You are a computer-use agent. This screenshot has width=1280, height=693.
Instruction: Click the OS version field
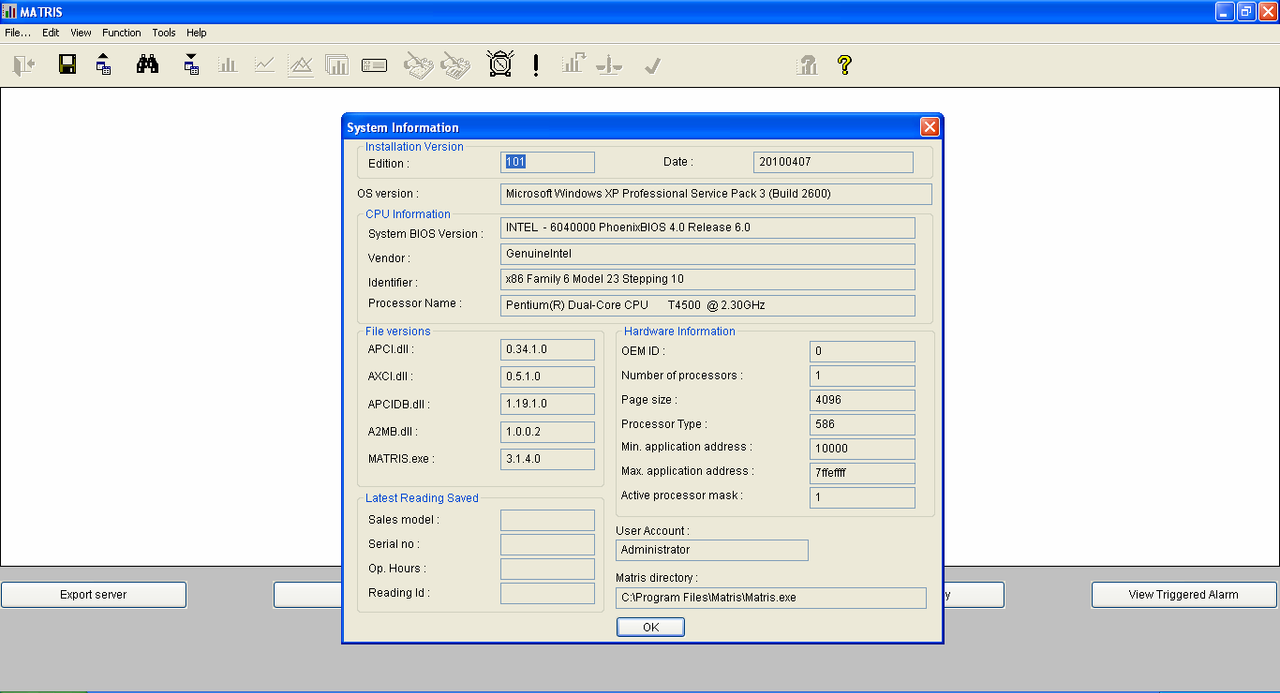[716, 194]
